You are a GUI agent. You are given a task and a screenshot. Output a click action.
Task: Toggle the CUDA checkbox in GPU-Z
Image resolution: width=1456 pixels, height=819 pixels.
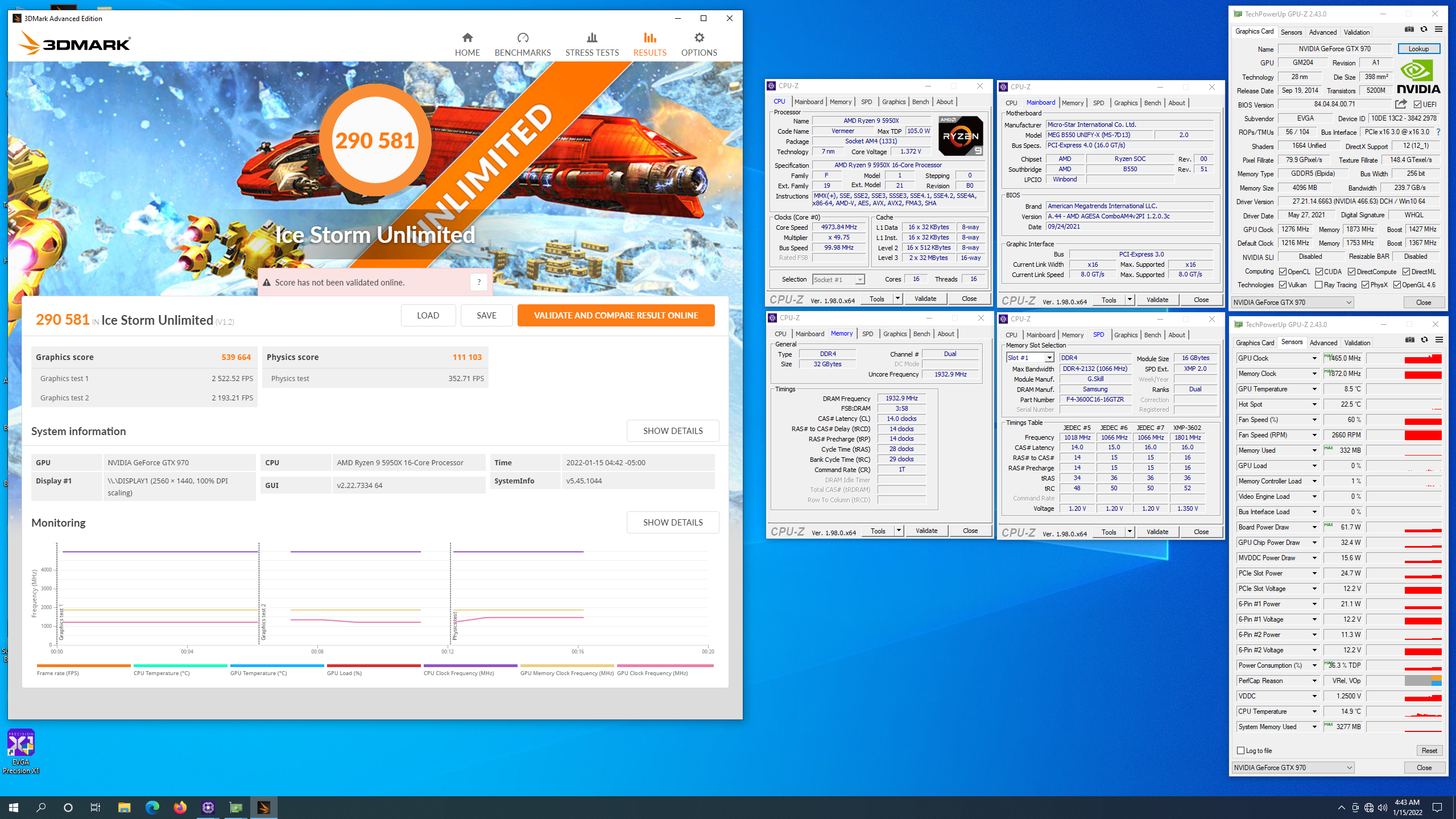pyautogui.click(x=1319, y=272)
